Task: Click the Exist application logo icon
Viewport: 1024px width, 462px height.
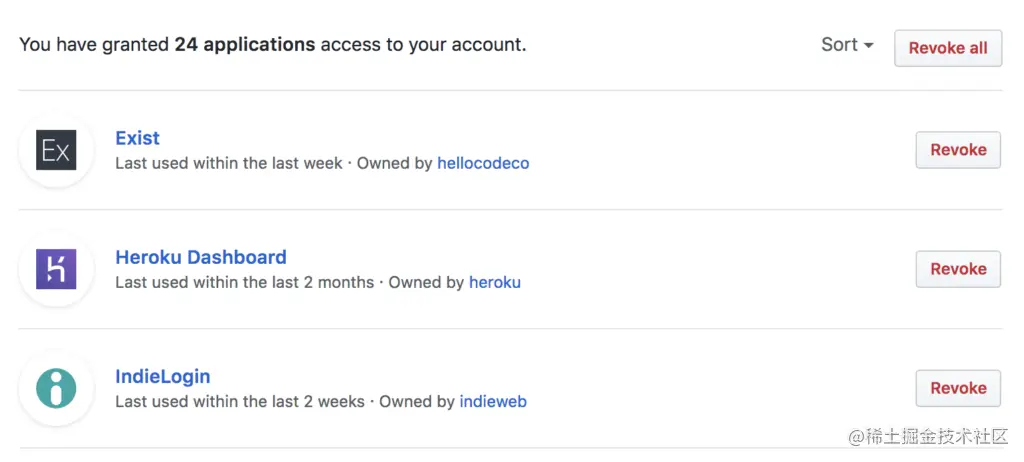Action: tap(56, 151)
